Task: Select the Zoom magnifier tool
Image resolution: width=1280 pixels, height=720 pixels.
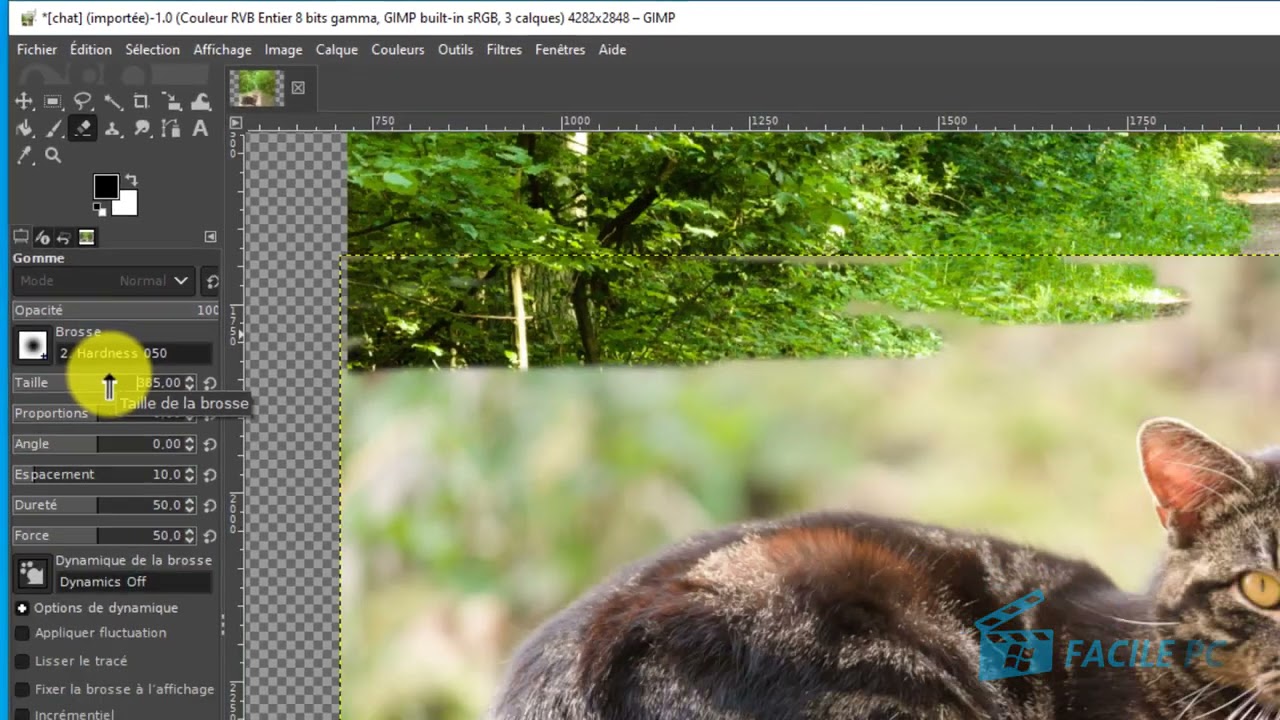Action: point(53,155)
